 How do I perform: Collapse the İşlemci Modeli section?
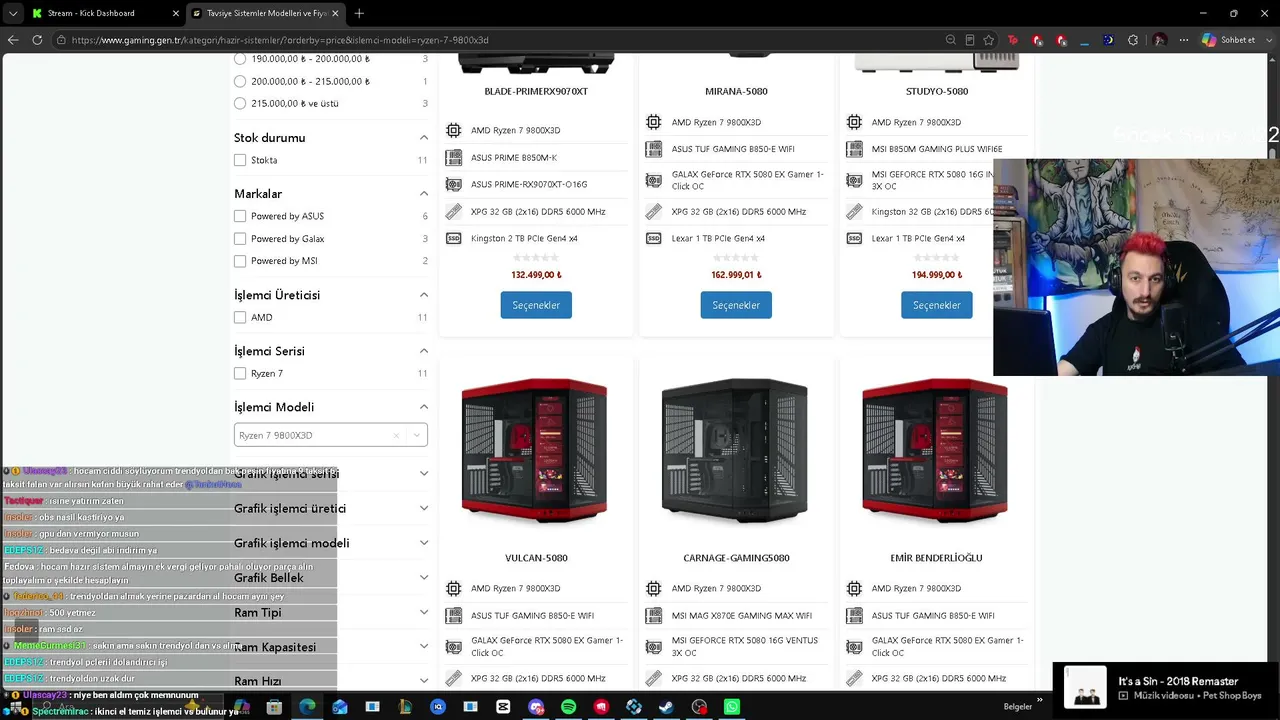tap(424, 407)
